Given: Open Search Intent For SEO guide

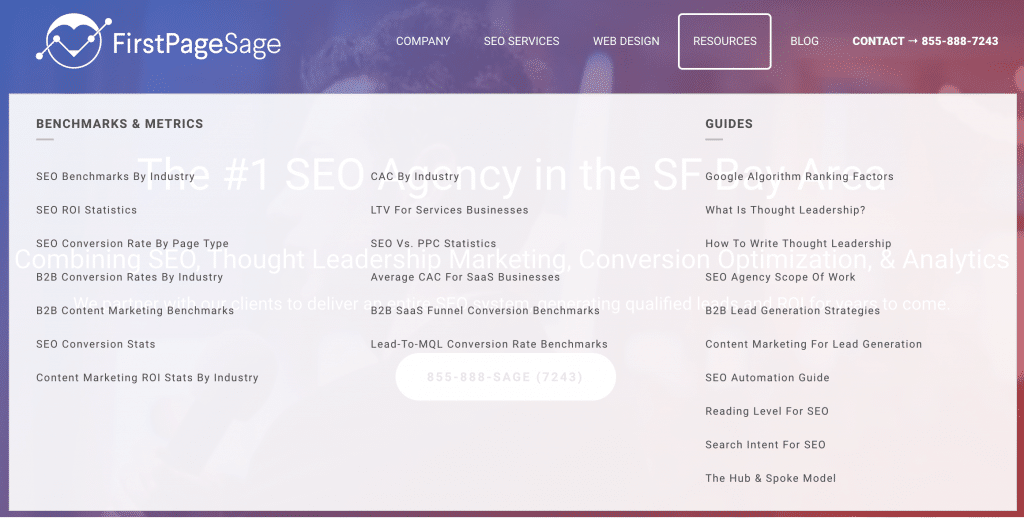Looking at the screenshot, I should (x=765, y=445).
